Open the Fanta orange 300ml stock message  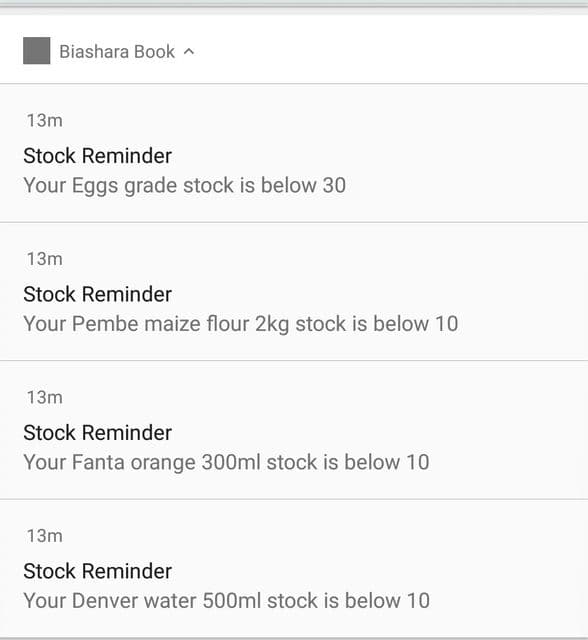pos(226,462)
